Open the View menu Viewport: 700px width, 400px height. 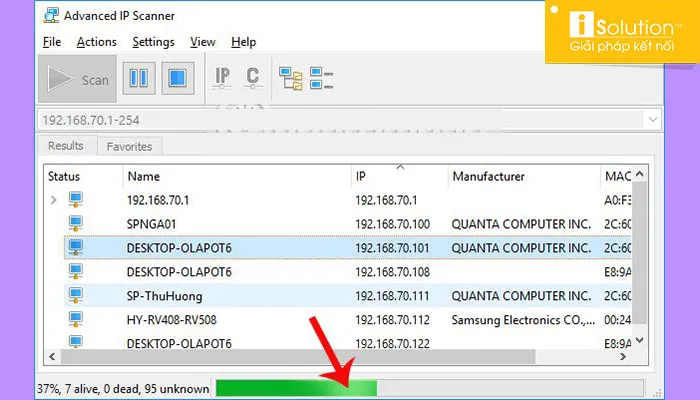tap(203, 42)
